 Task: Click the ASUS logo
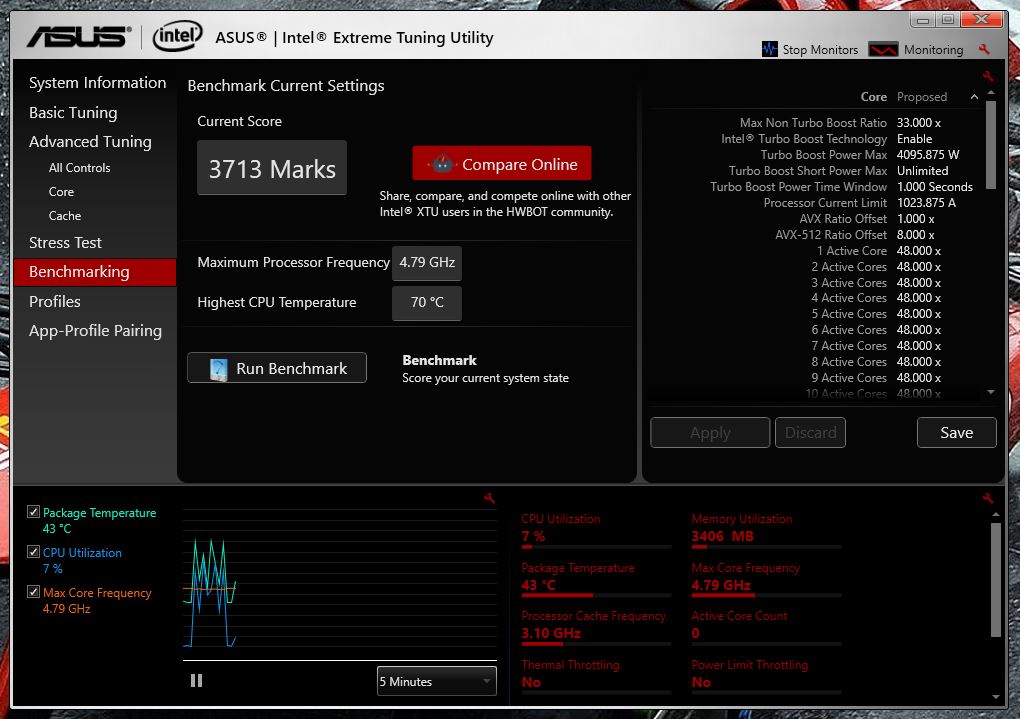tap(79, 36)
